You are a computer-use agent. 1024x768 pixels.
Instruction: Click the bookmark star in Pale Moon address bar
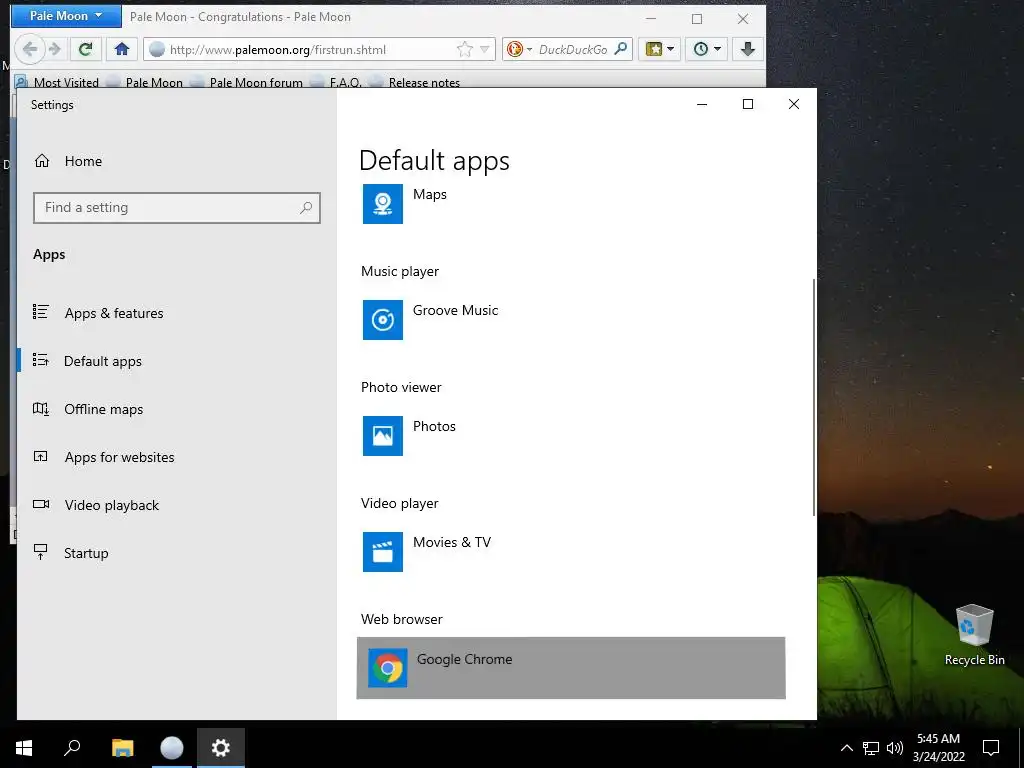(464, 49)
